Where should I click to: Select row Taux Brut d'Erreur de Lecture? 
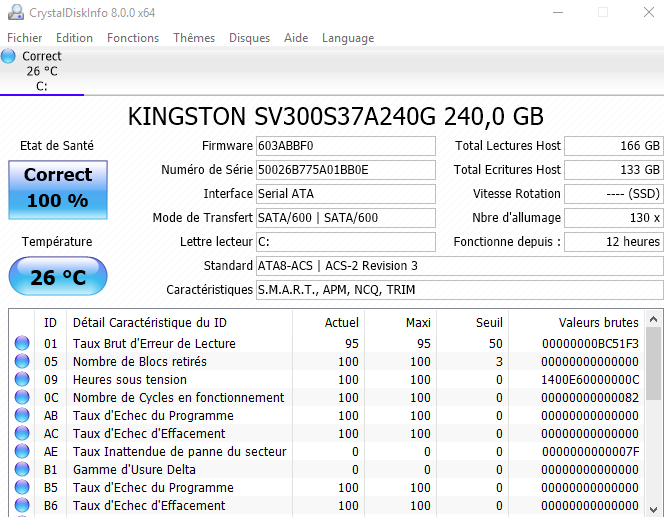click(326, 343)
